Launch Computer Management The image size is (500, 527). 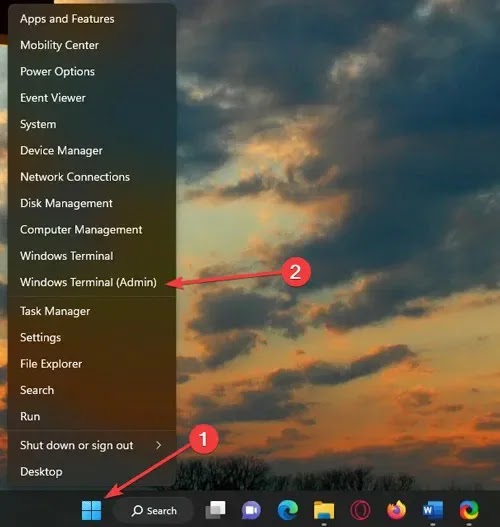click(x=91, y=230)
